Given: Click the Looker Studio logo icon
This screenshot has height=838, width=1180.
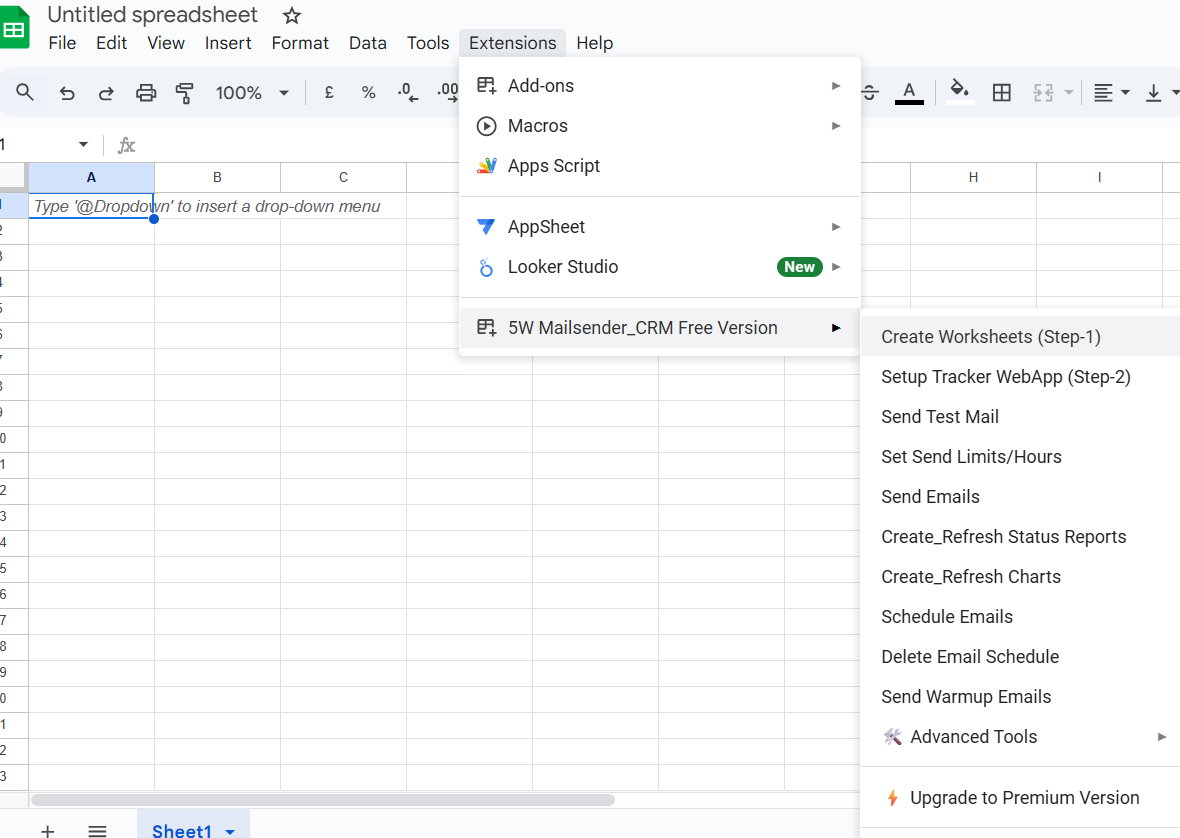Looking at the screenshot, I should [486, 267].
